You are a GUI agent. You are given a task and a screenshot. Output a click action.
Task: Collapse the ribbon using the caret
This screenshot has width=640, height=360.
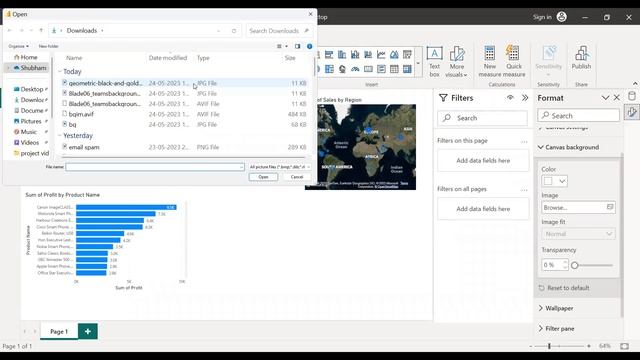click(635, 84)
